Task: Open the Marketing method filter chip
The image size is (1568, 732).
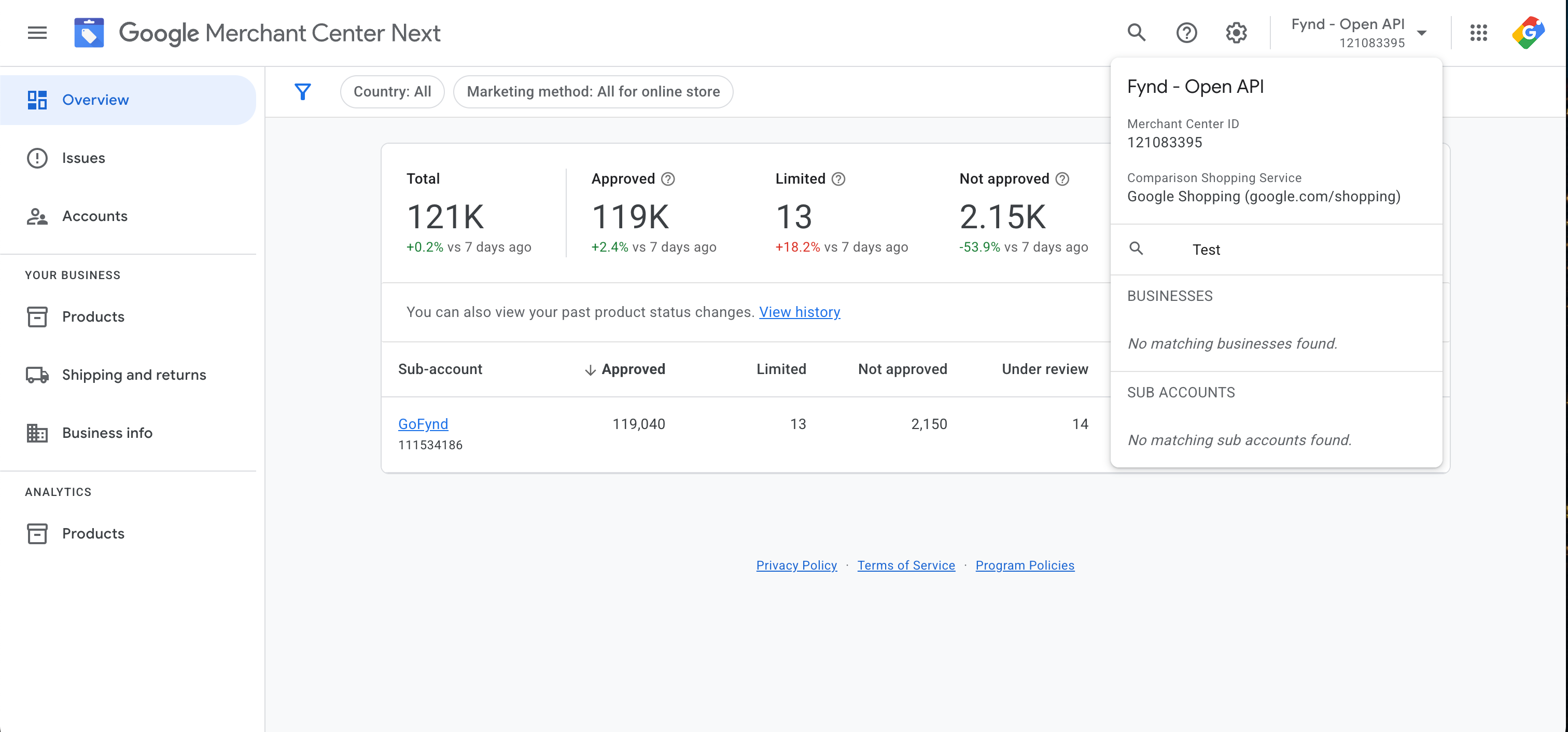Action: (592, 92)
